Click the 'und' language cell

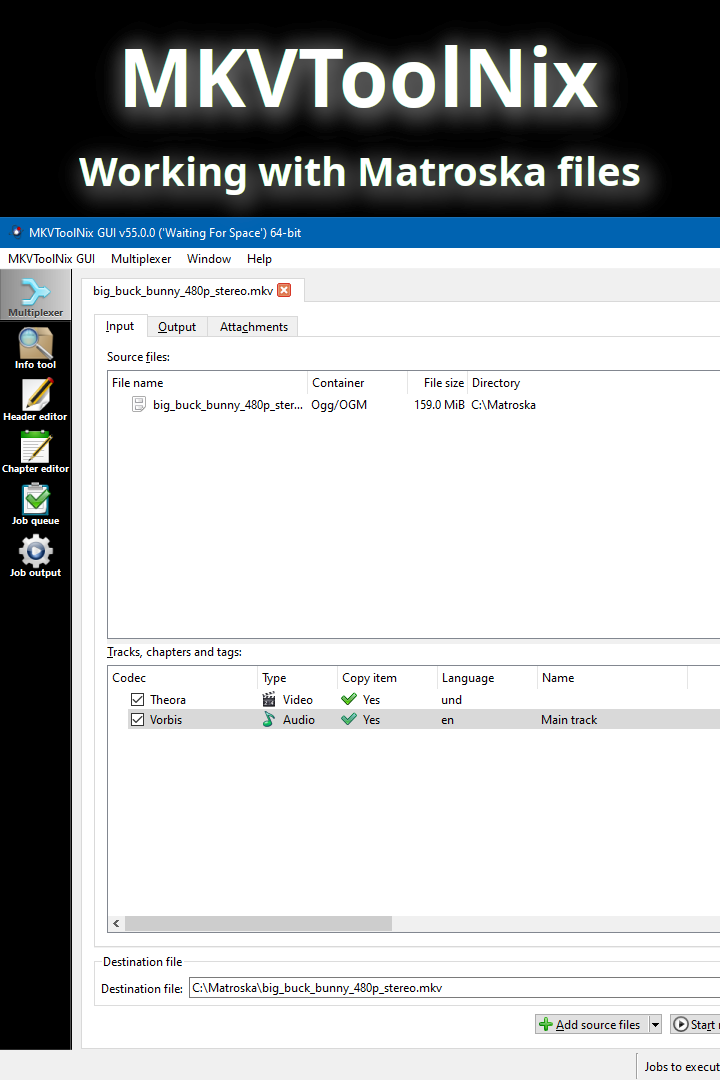[x=451, y=700]
